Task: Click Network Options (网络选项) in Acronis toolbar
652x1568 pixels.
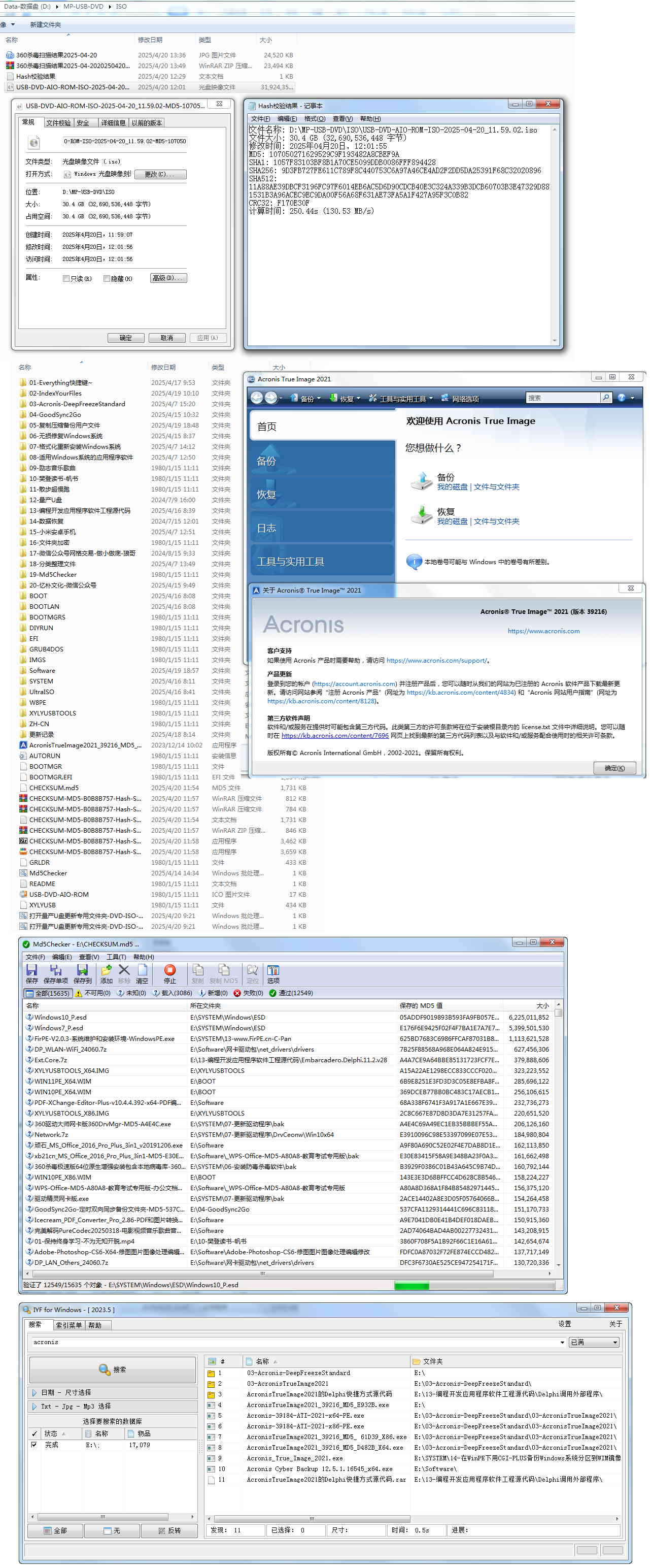Action: point(460,399)
